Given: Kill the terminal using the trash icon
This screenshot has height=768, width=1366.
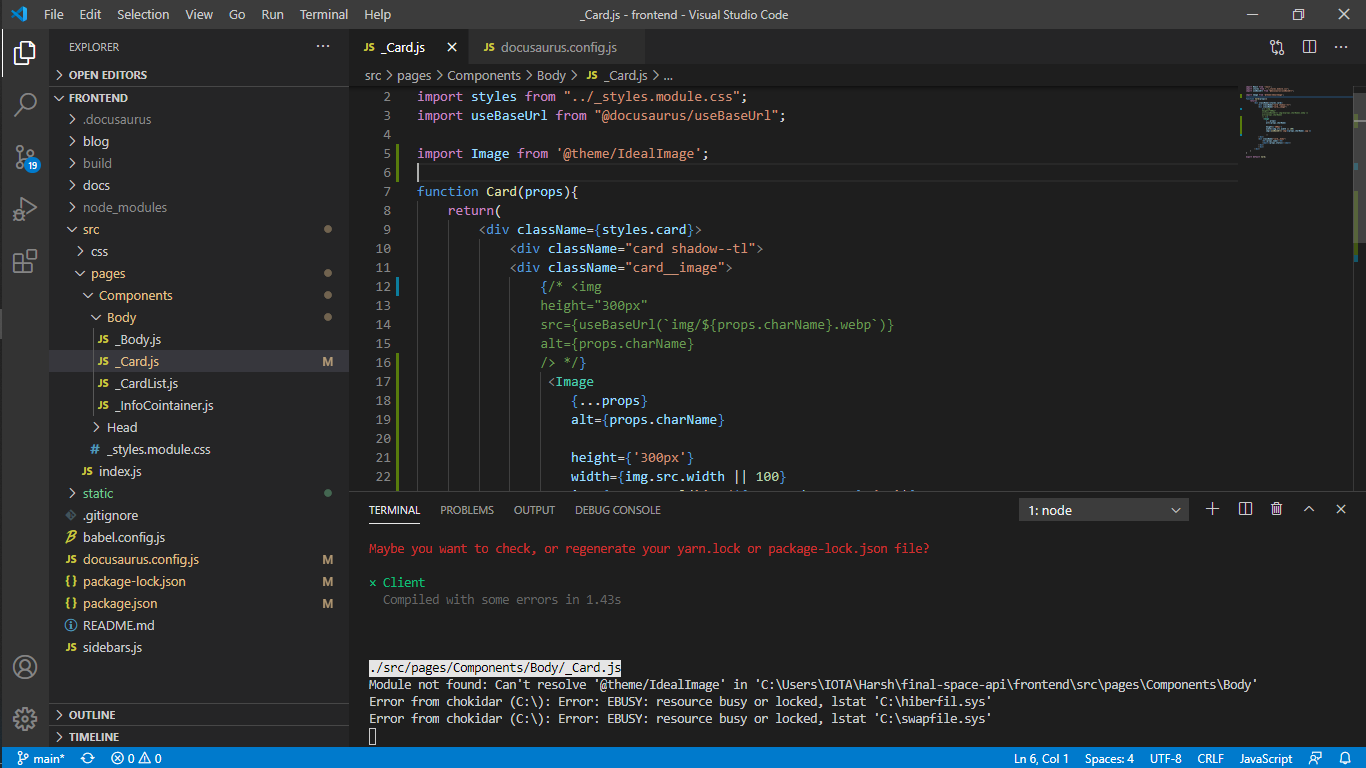Looking at the screenshot, I should [1276, 509].
